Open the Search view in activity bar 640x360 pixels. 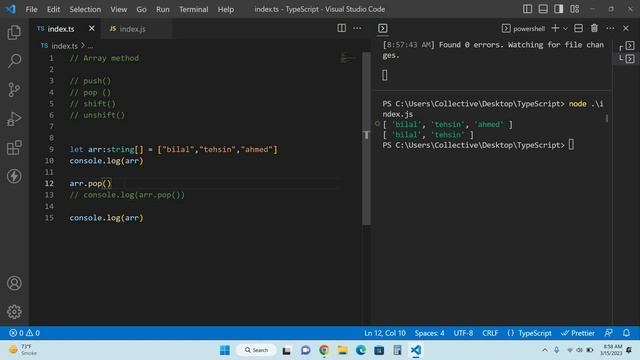point(14,61)
